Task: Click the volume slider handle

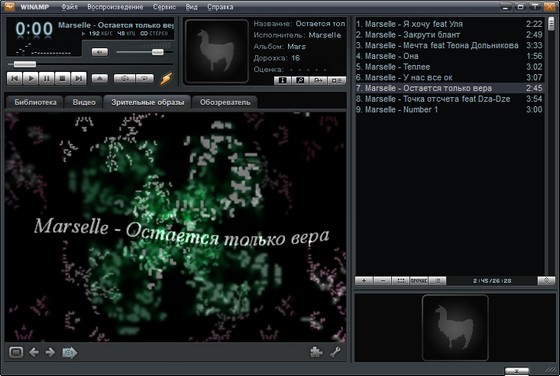Action: coord(158,52)
